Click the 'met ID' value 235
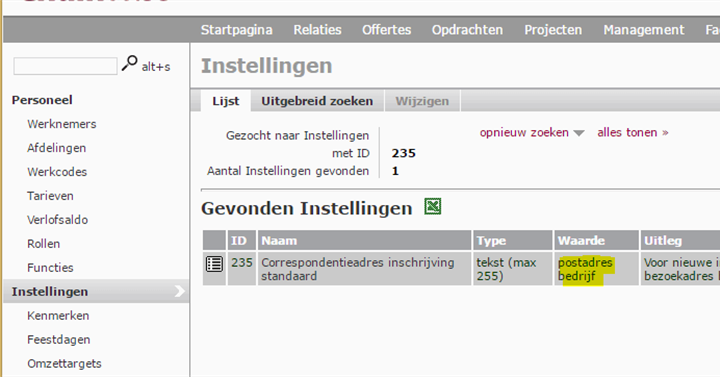This screenshot has width=720, height=377. (404, 153)
